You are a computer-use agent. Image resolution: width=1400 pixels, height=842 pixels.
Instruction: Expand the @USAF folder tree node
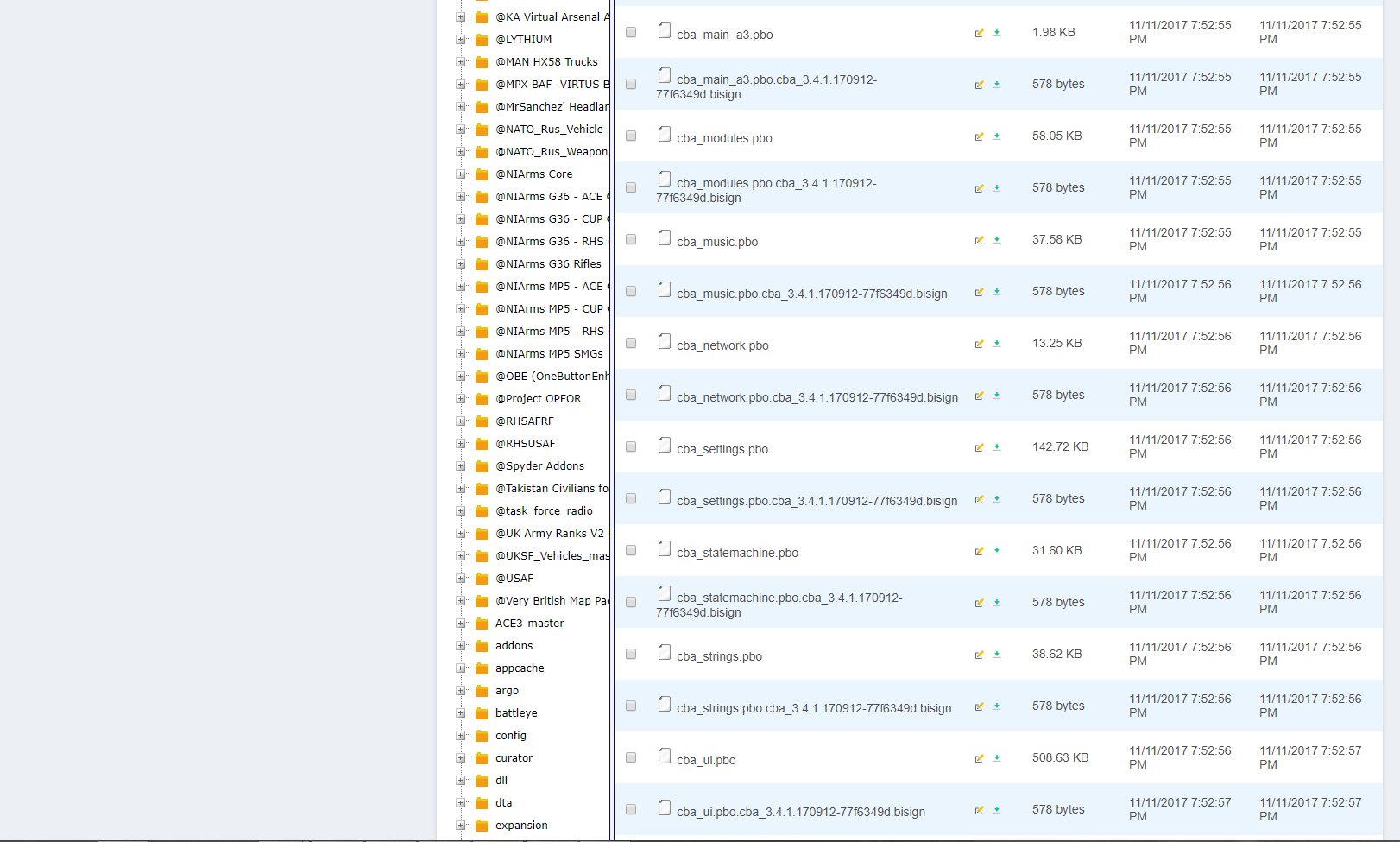(x=462, y=578)
